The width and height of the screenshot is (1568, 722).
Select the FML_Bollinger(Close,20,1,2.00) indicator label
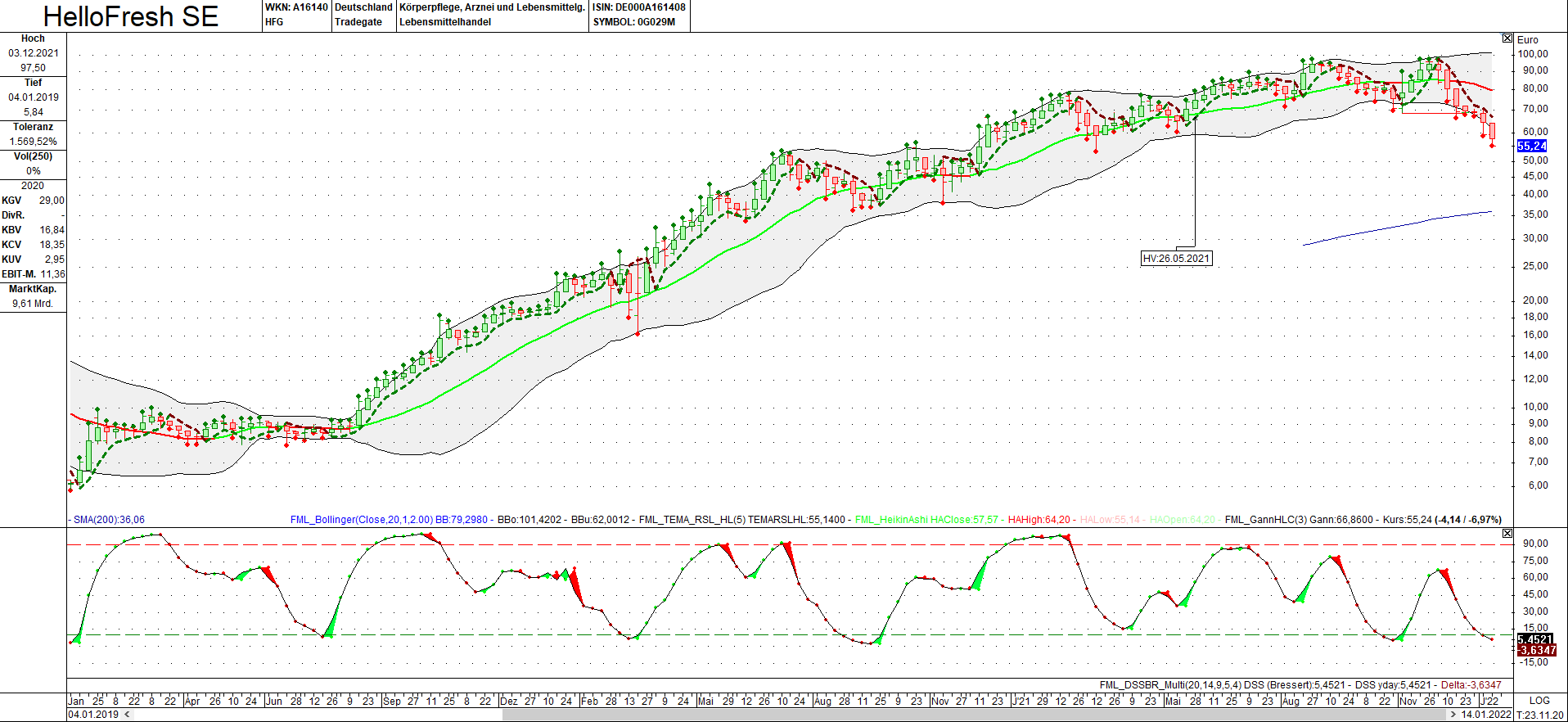[x=362, y=520]
